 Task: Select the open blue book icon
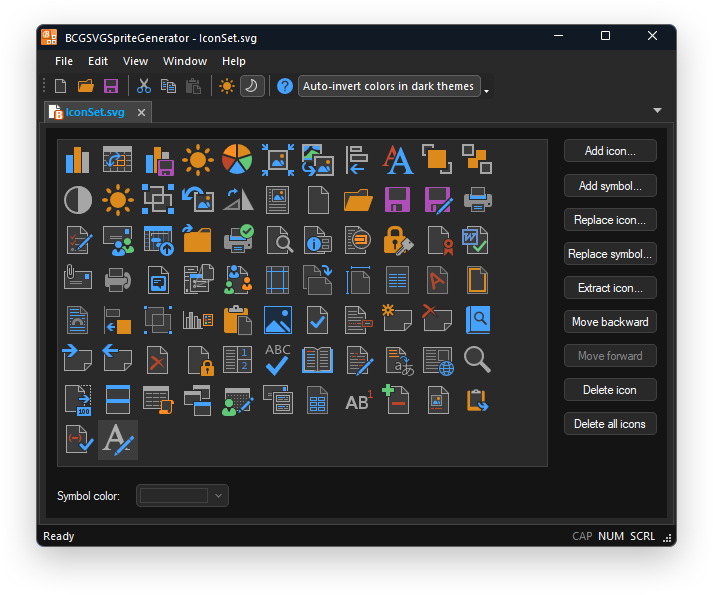[317, 360]
